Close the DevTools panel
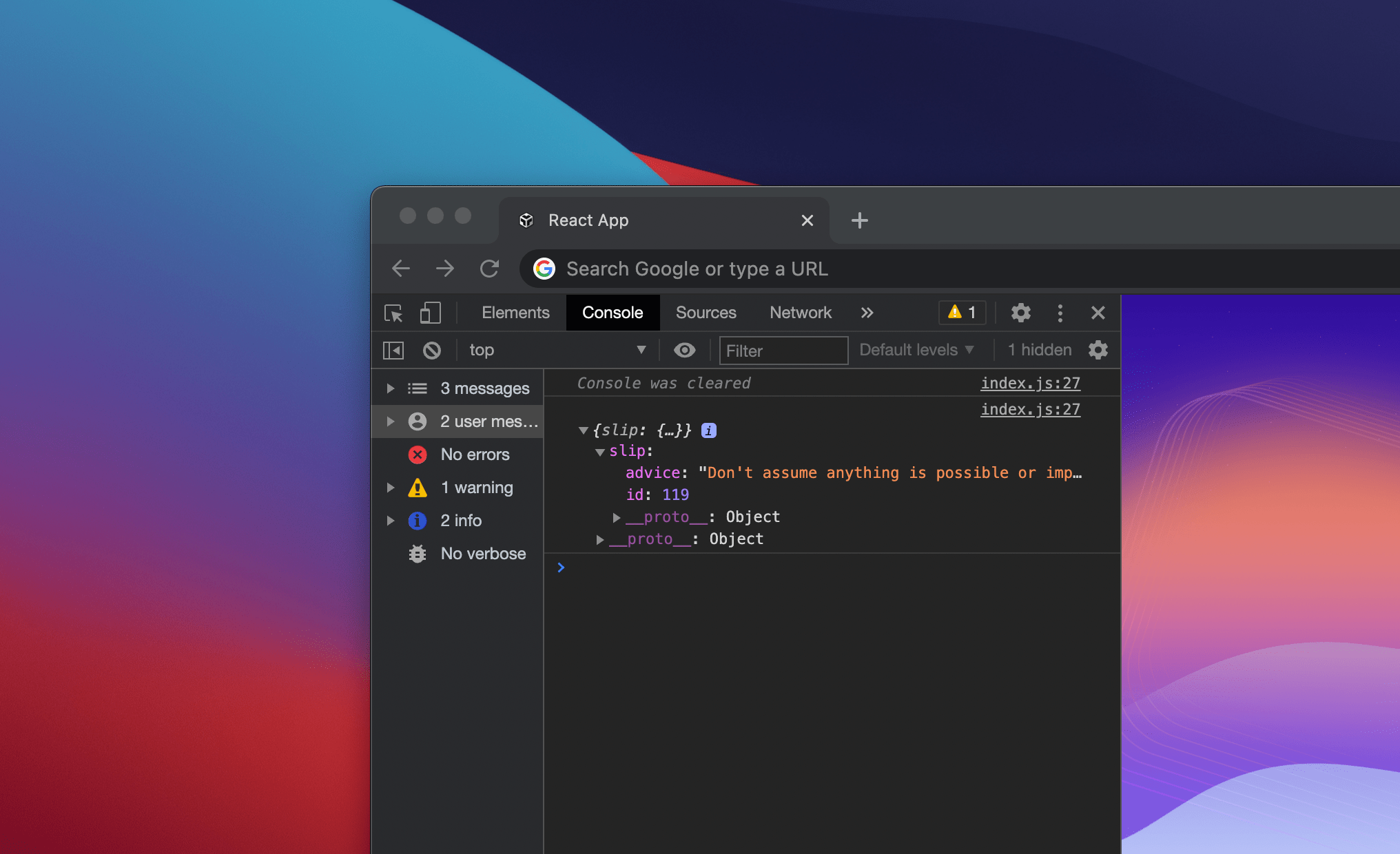The width and height of the screenshot is (1400, 854). (1098, 313)
